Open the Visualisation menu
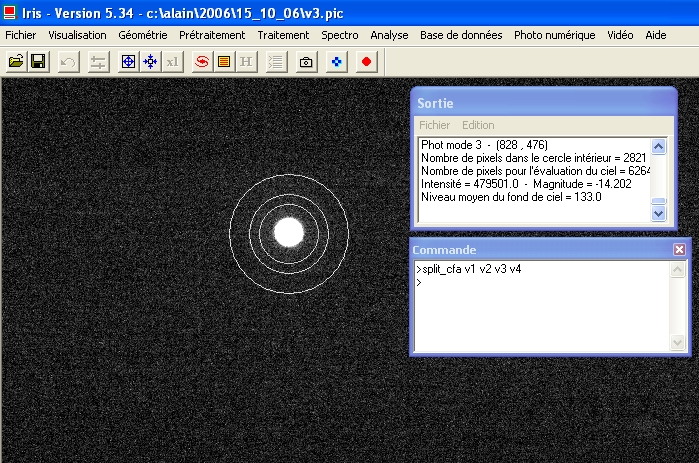 (x=77, y=35)
